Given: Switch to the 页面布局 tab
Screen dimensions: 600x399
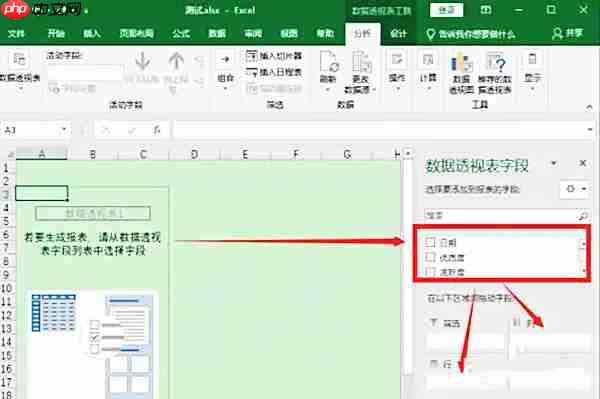Looking at the screenshot, I should [137, 34].
